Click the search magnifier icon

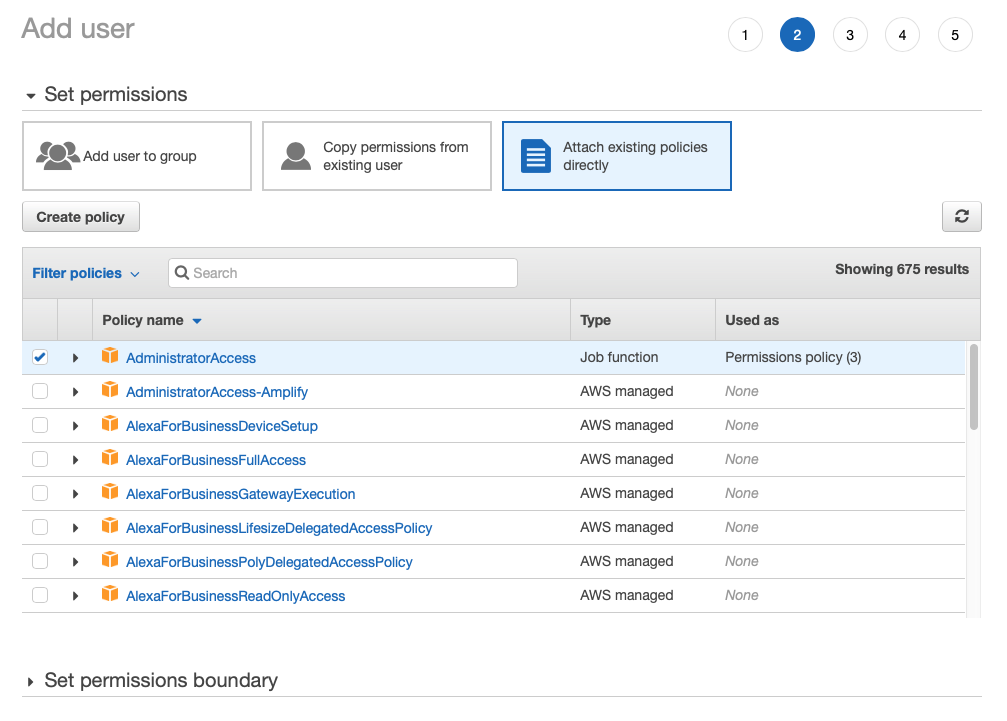(x=182, y=272)
